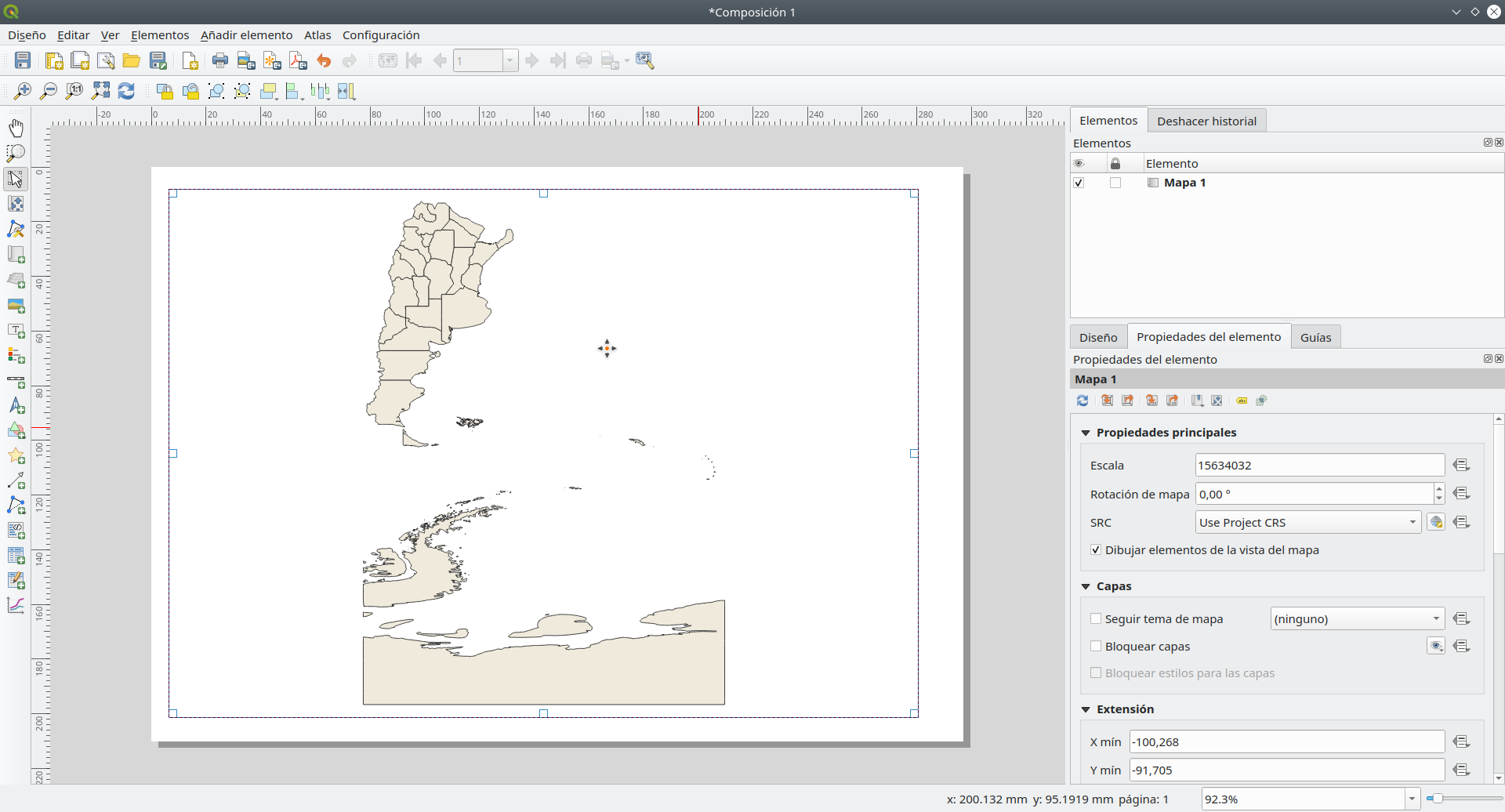Viewport: 1505px width, 812px height.
Task: Collapse Propiedades principales section
Action: pos(1086,433)
